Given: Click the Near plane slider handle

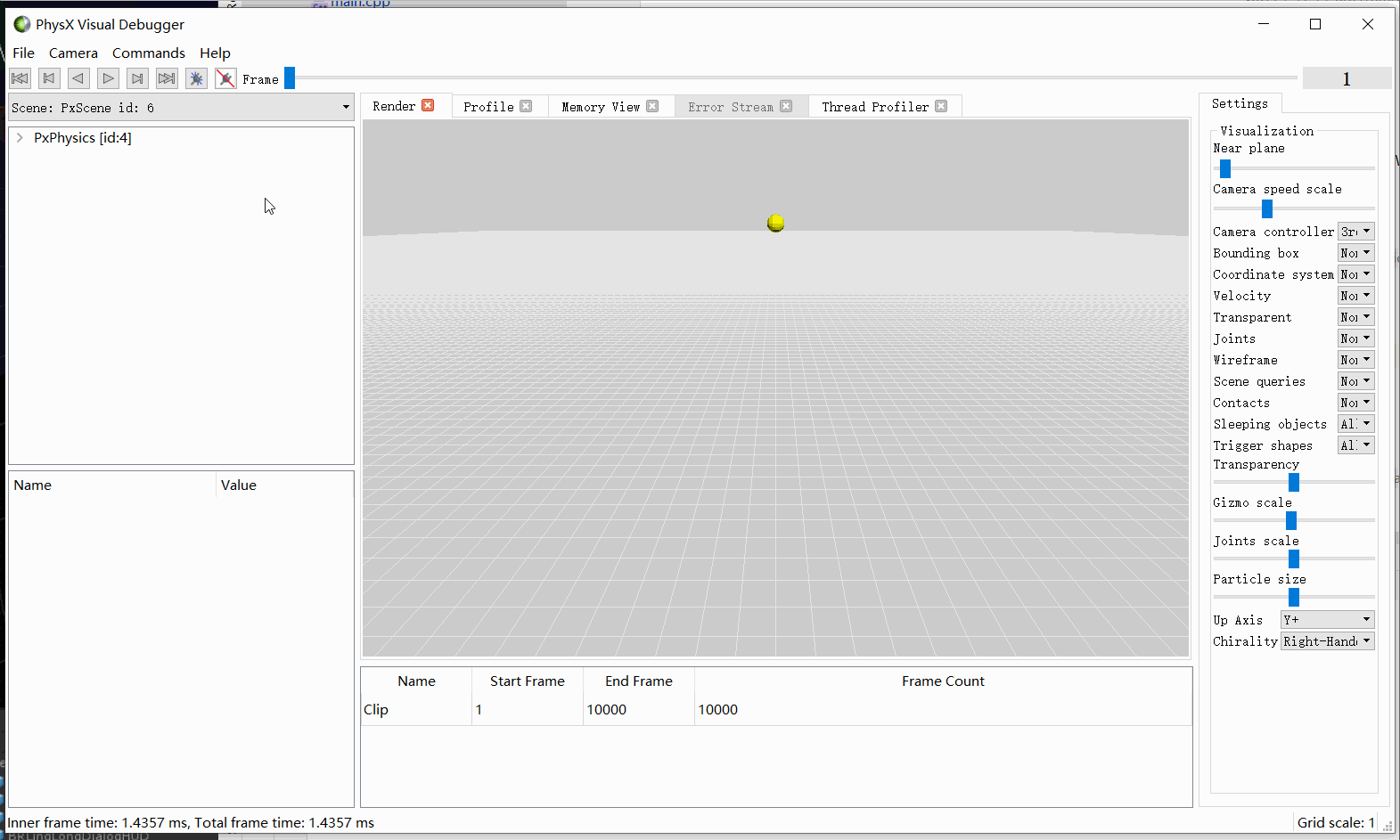Looking at the screenshot, I should pyautogui.click(x=1225, y=168).
